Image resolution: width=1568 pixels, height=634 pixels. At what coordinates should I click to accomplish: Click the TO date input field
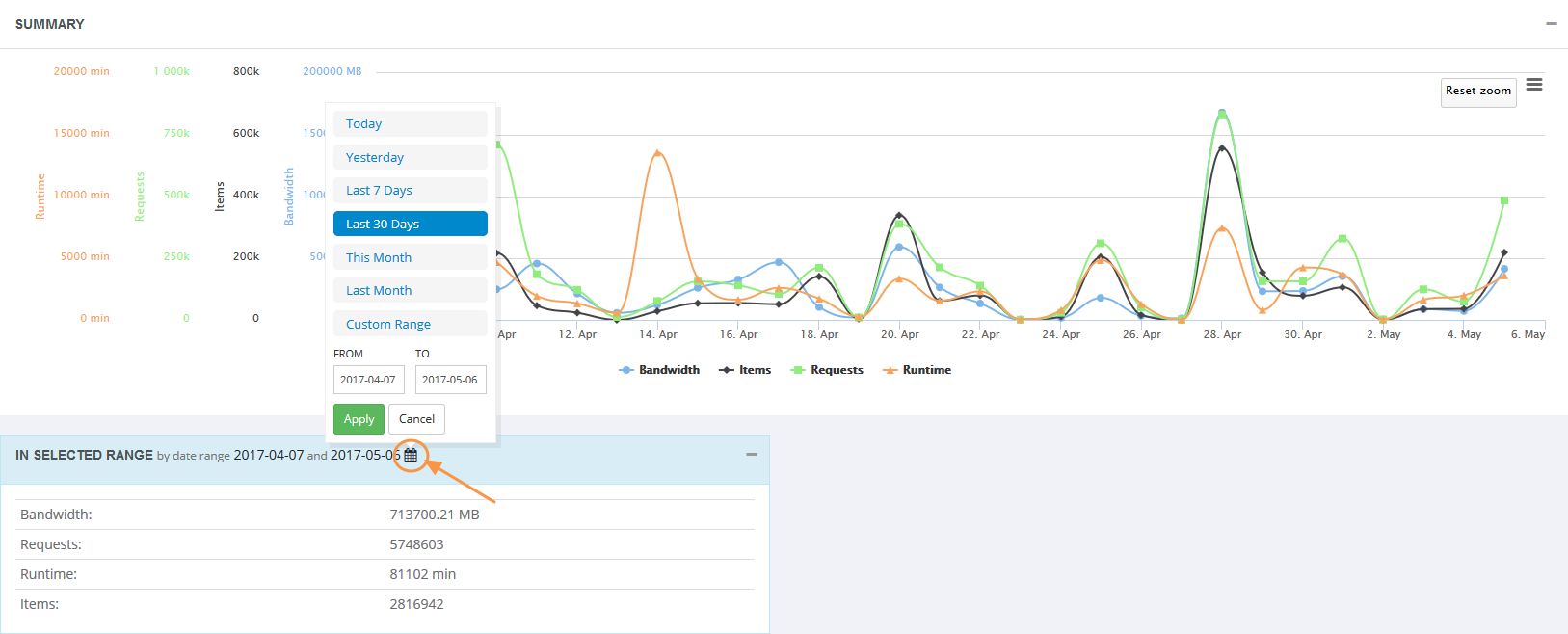(x=451, y=380)
